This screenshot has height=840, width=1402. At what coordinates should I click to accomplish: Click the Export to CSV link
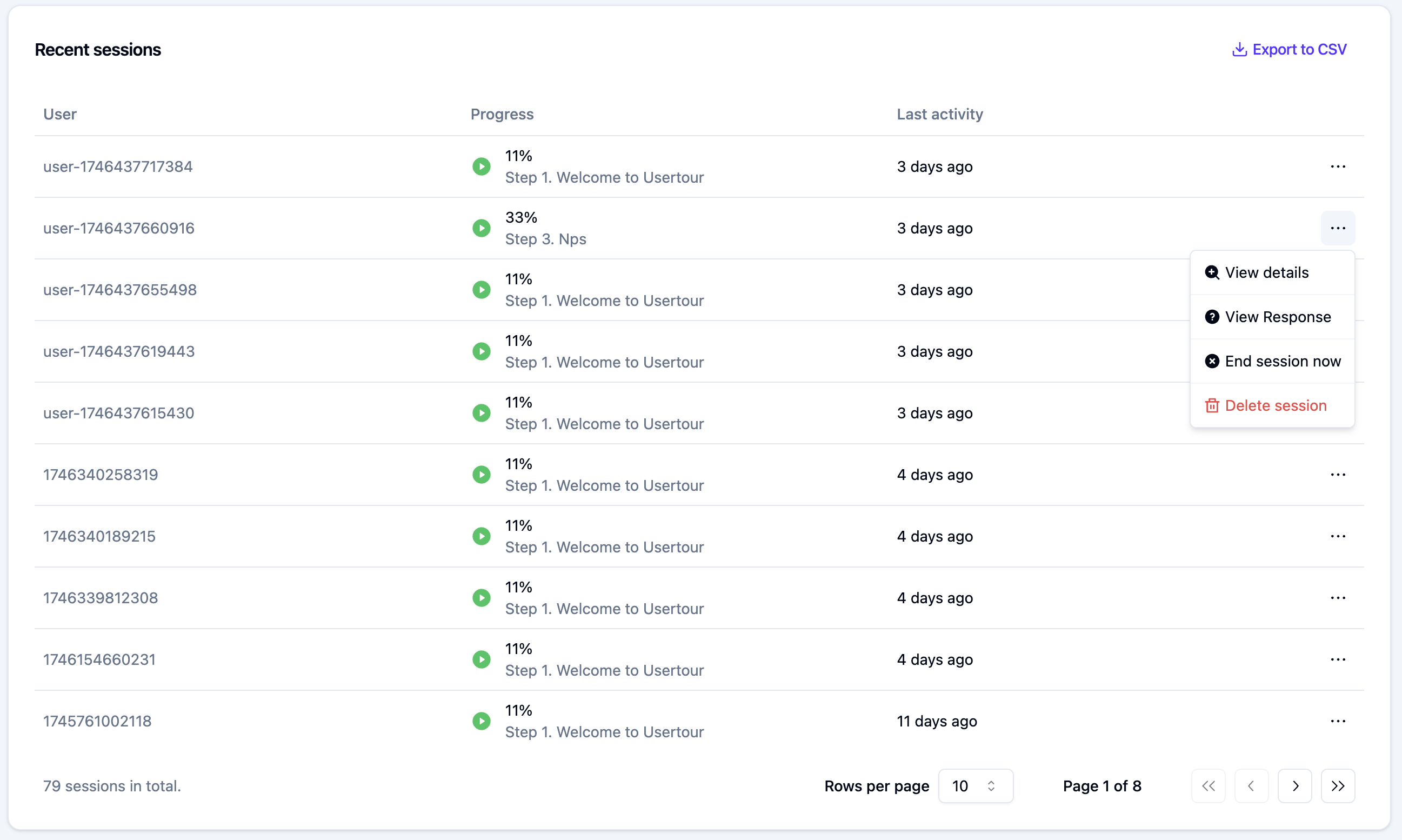pos(1299,50)
